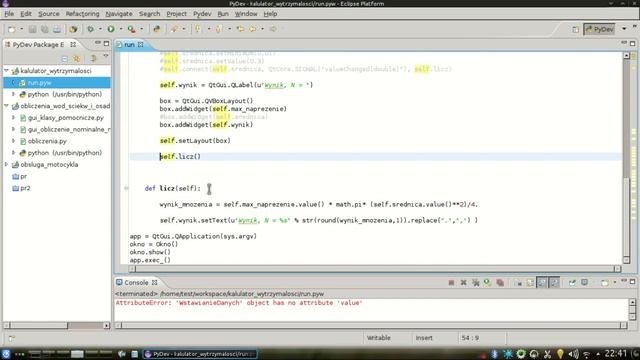Click Bluetooth icon in system tray
Viewport: 640px width, 360px height.
(495, 354)
